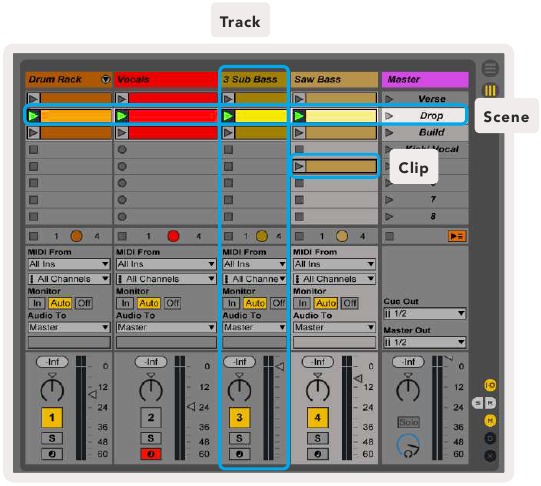
Task: Set Vocals monitor to Auto
Action: (x=149, y=303)
